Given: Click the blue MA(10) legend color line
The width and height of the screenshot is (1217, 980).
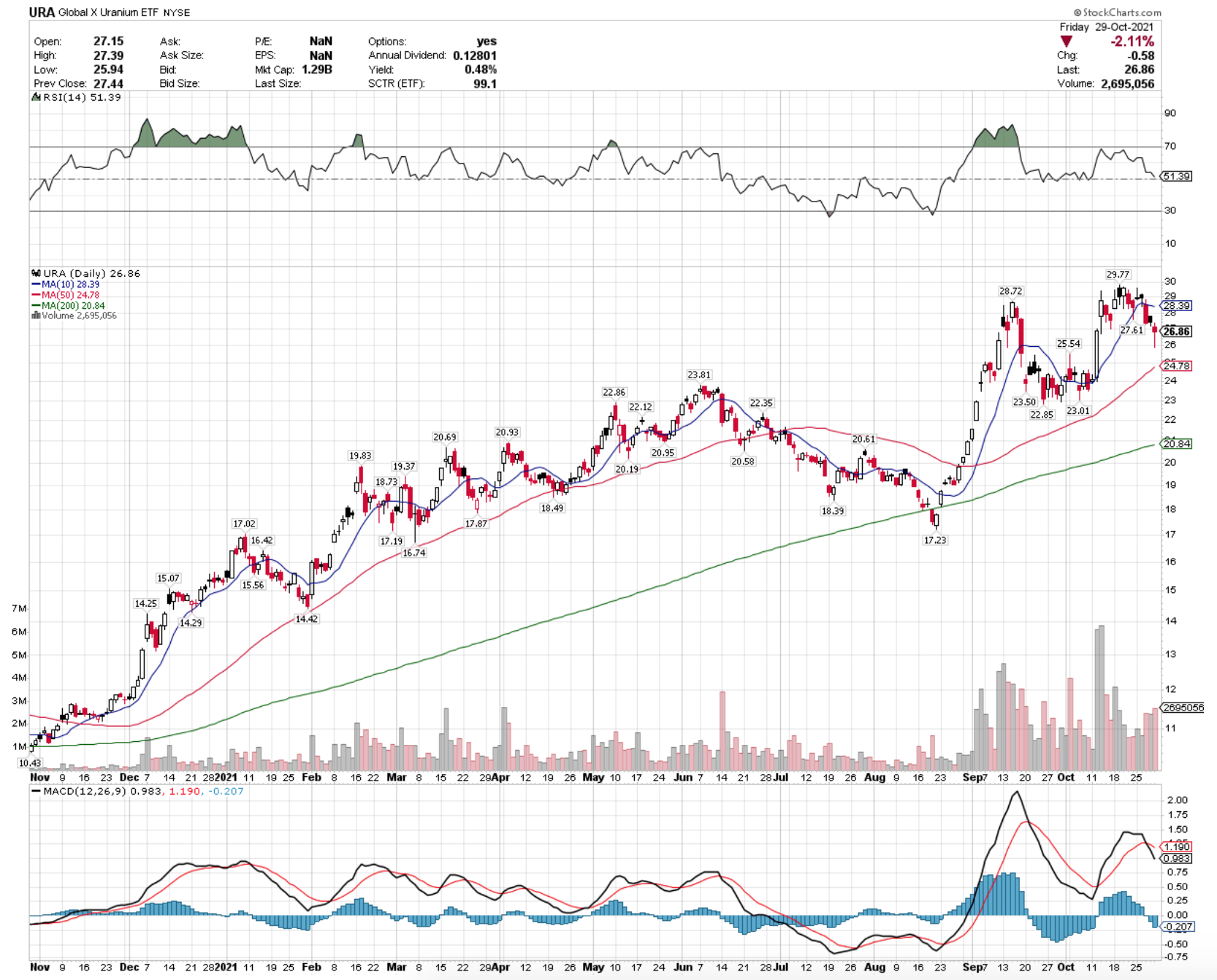Looking at the screenshot, I should click(36, 284).
